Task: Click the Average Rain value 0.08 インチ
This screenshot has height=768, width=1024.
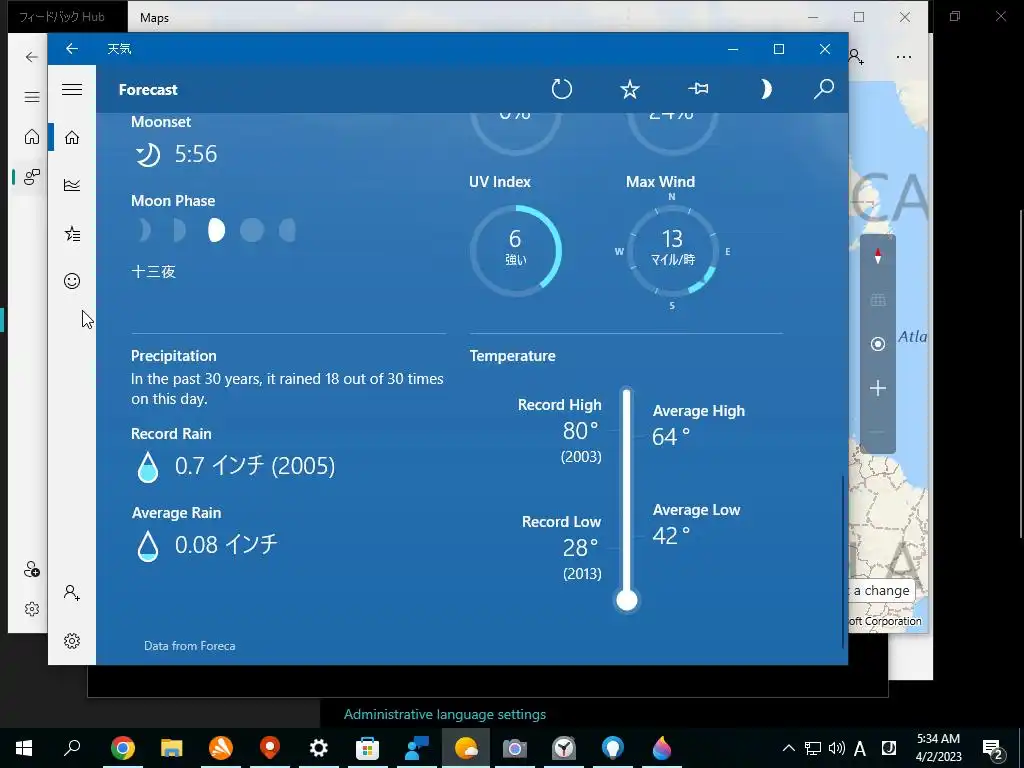Action: pos(226,545)
